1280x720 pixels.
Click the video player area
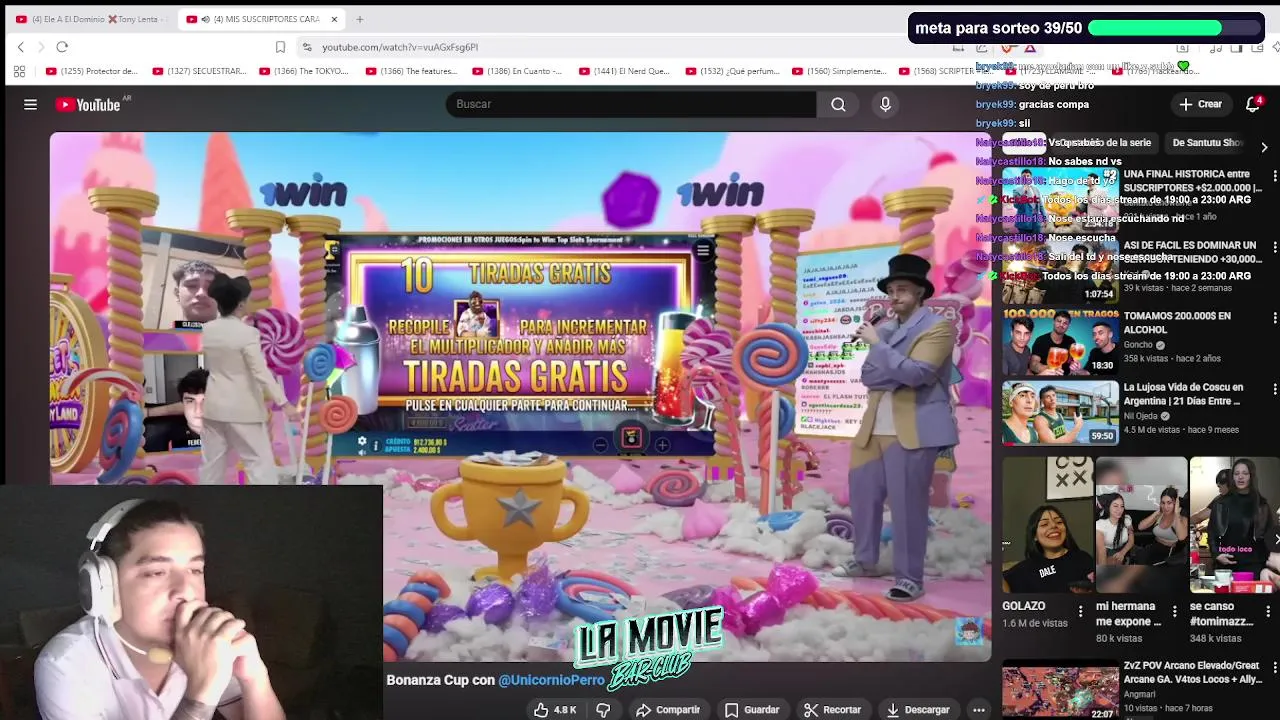pyautogui.click(x=521, y=397)
